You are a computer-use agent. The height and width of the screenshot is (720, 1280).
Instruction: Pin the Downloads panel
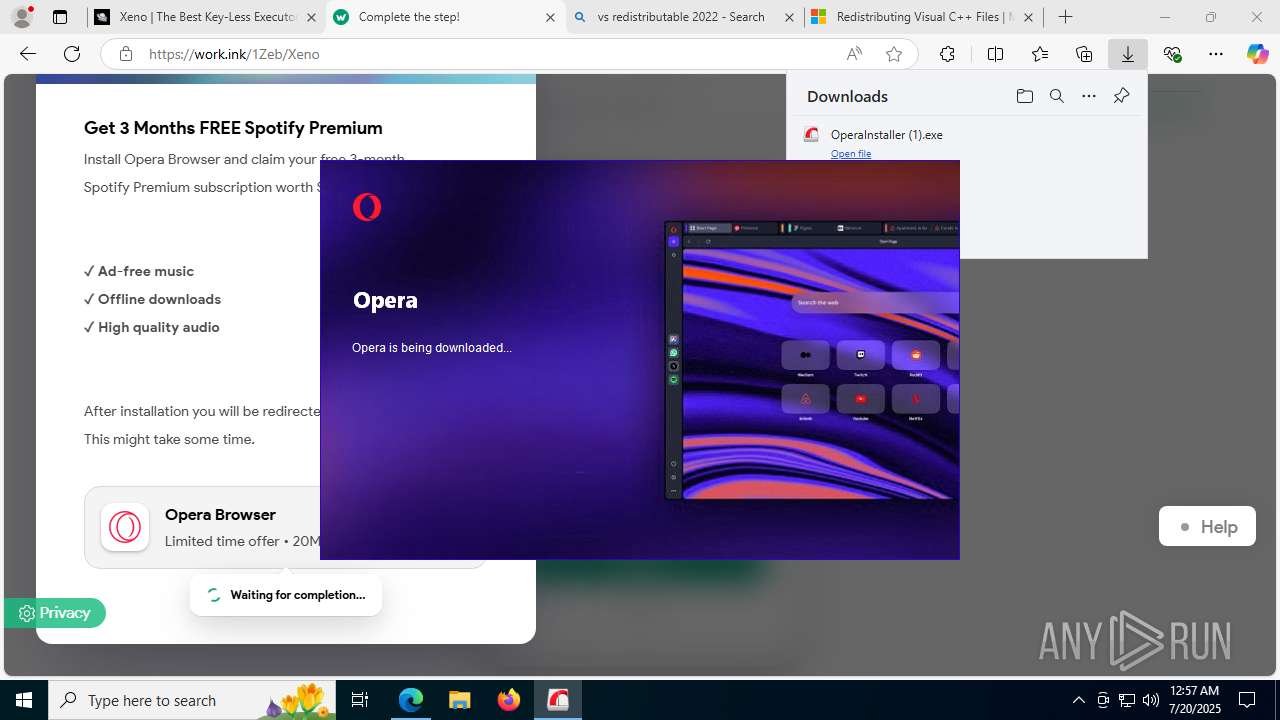1121,96
